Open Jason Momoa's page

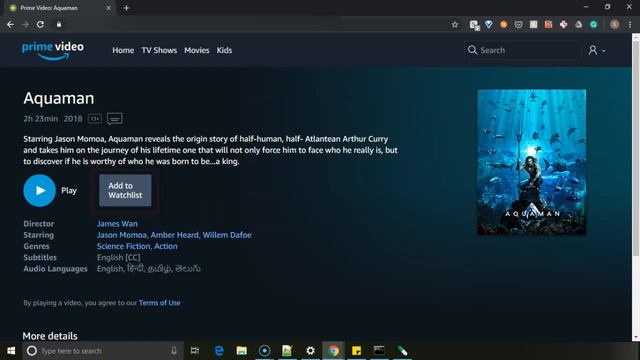[121, 235]
